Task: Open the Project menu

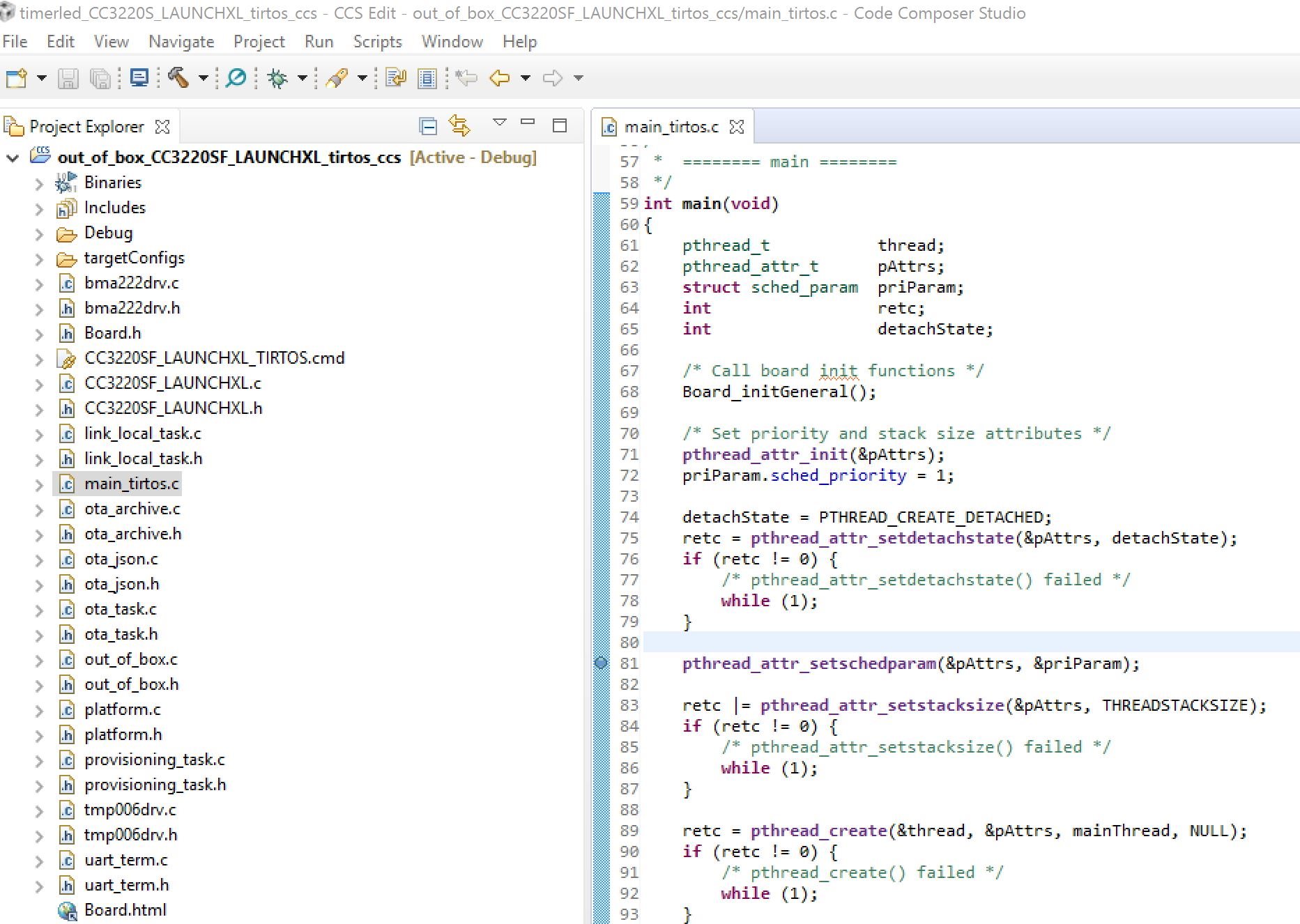Action: click(259, 42)
